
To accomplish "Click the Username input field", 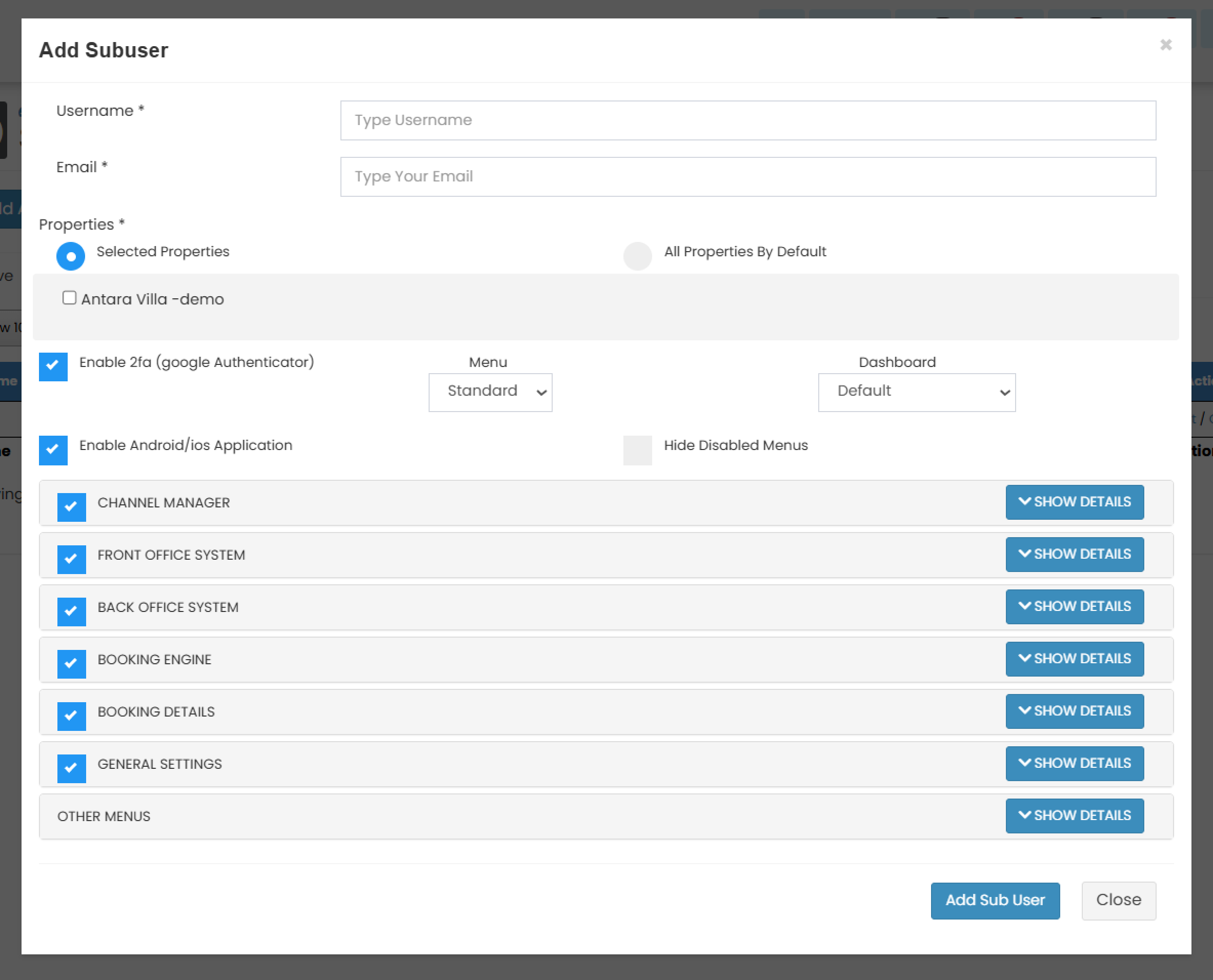I will click(747, 120).
